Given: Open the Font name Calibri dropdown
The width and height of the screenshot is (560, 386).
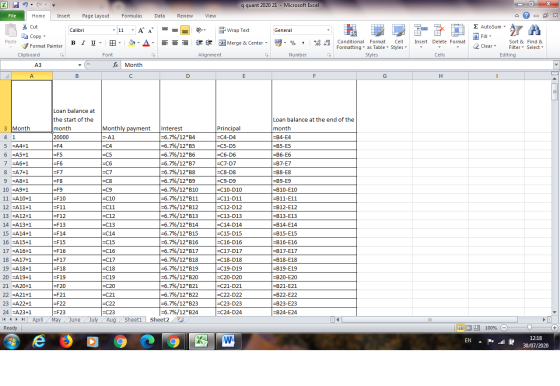Looking at the screenshot, I should tap(114, 30).
